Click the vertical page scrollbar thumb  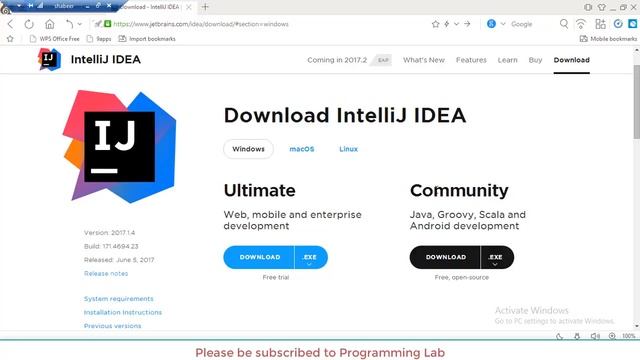click(x=636, y=101)
